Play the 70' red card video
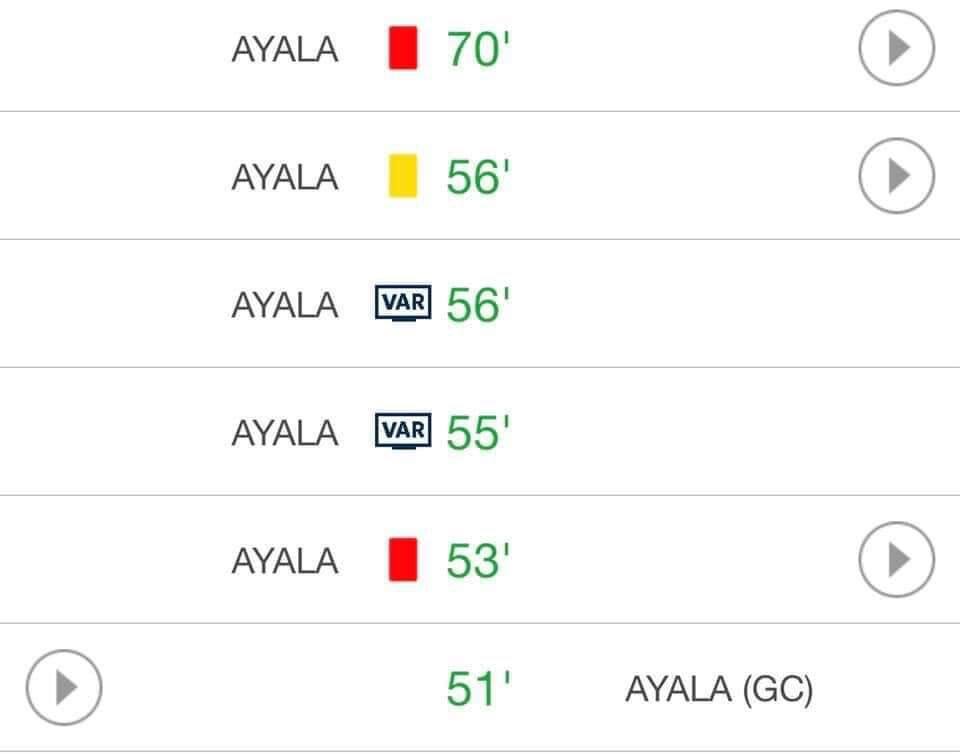960x754 pixels. point(896,48)
